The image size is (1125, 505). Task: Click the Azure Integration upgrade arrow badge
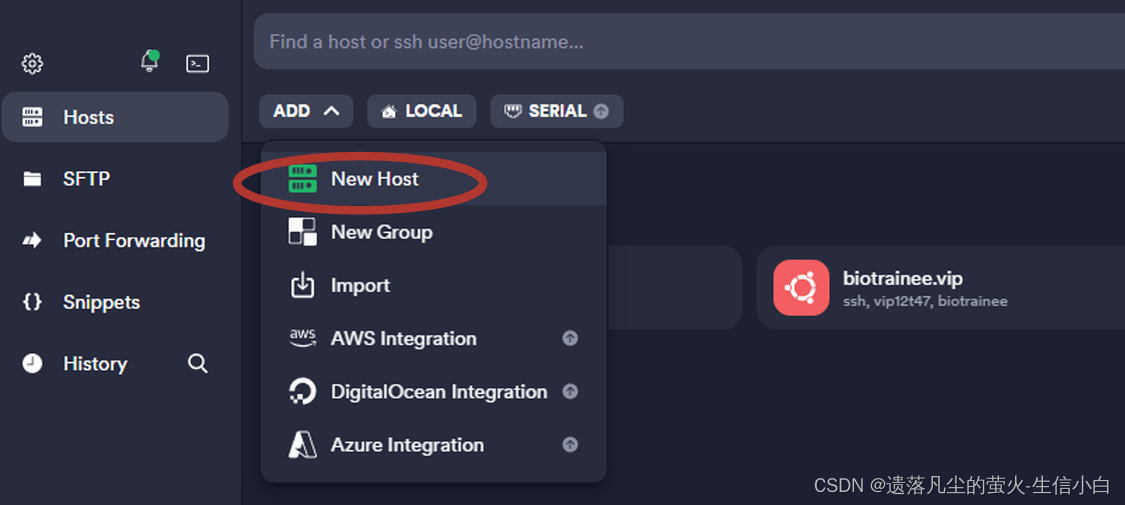point(570,445)
